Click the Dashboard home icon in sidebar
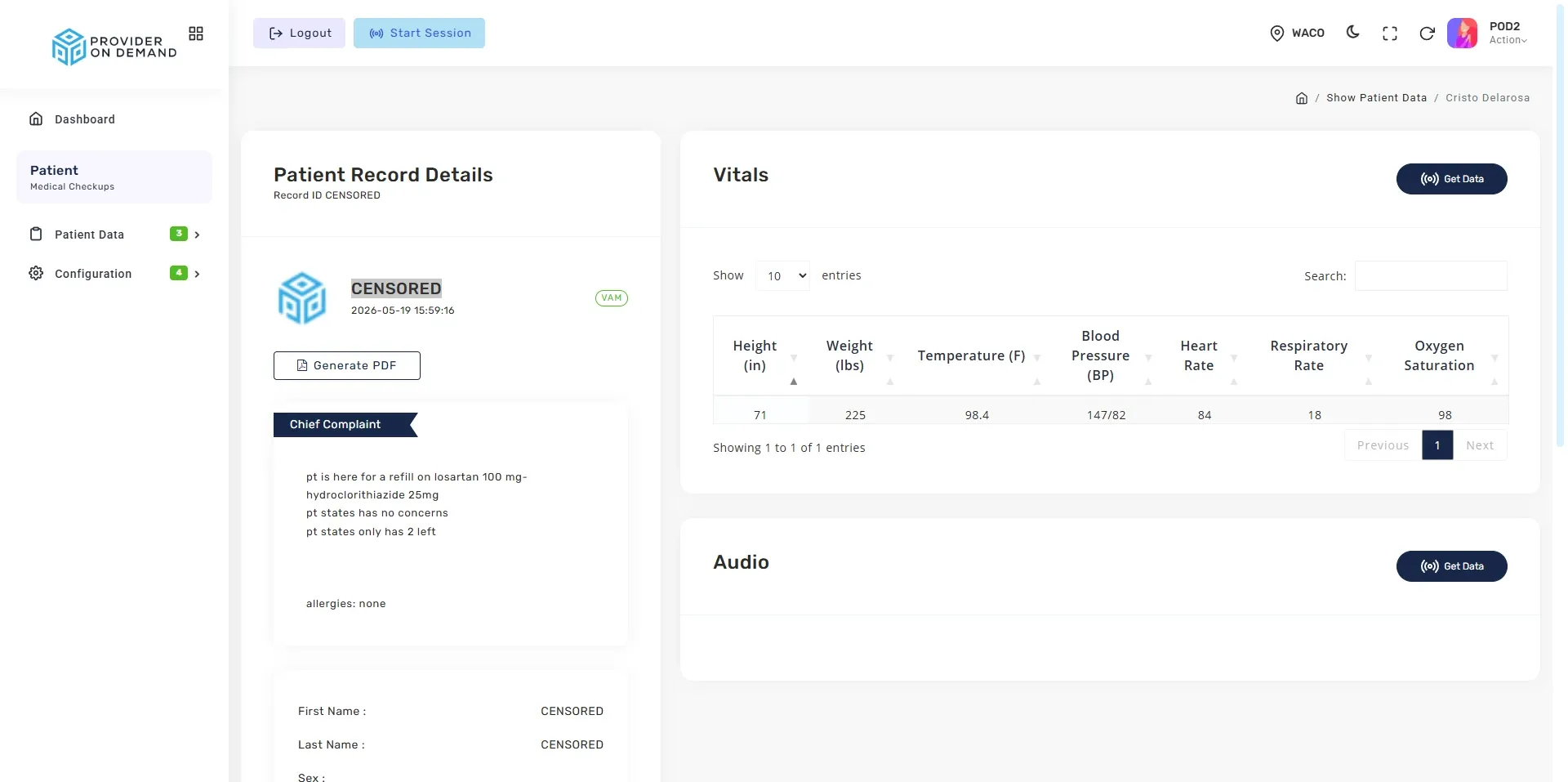The image size is (1568, 782). tap(36, 119)
